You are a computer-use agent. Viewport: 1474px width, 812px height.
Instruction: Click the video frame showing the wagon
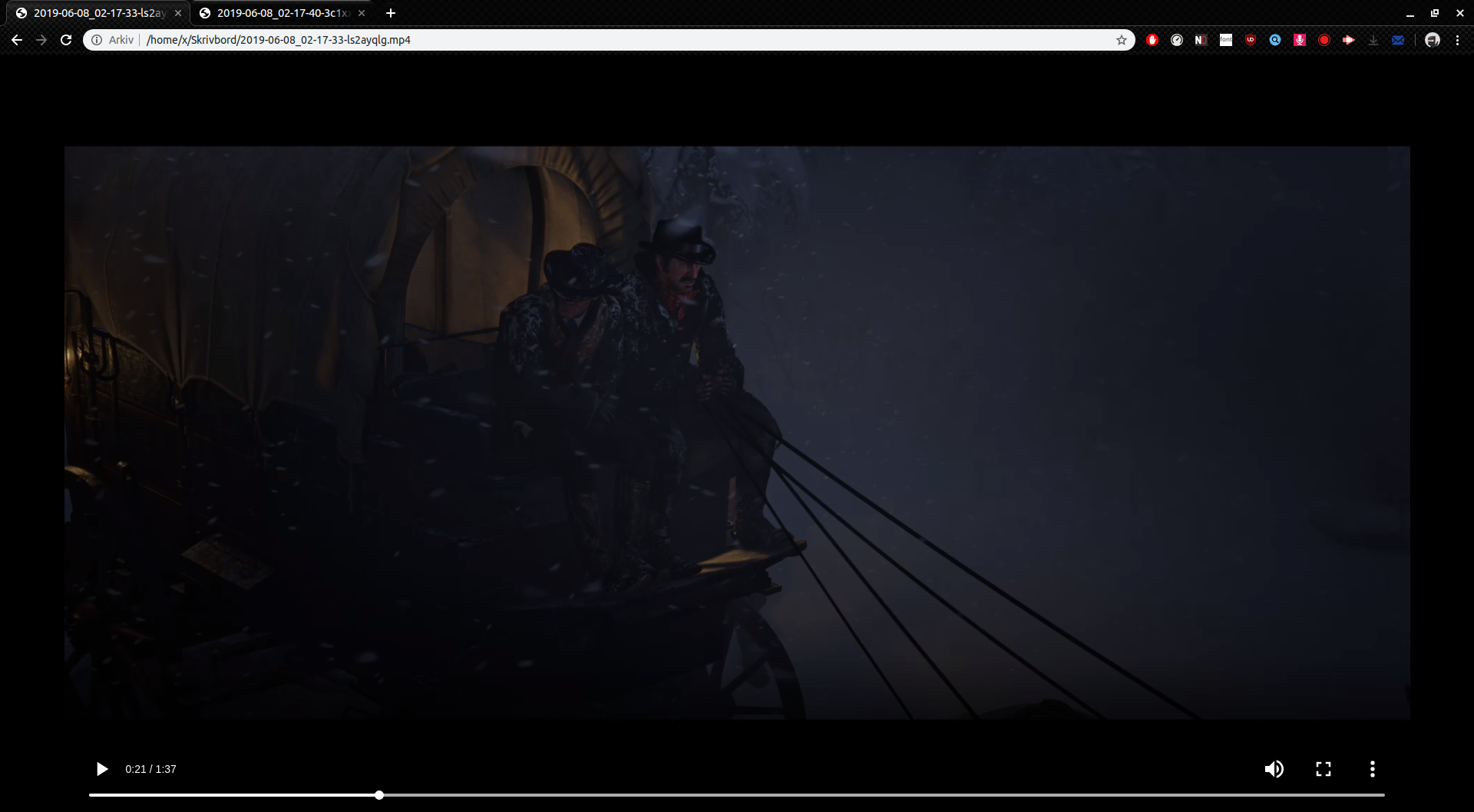coord(737,433)
